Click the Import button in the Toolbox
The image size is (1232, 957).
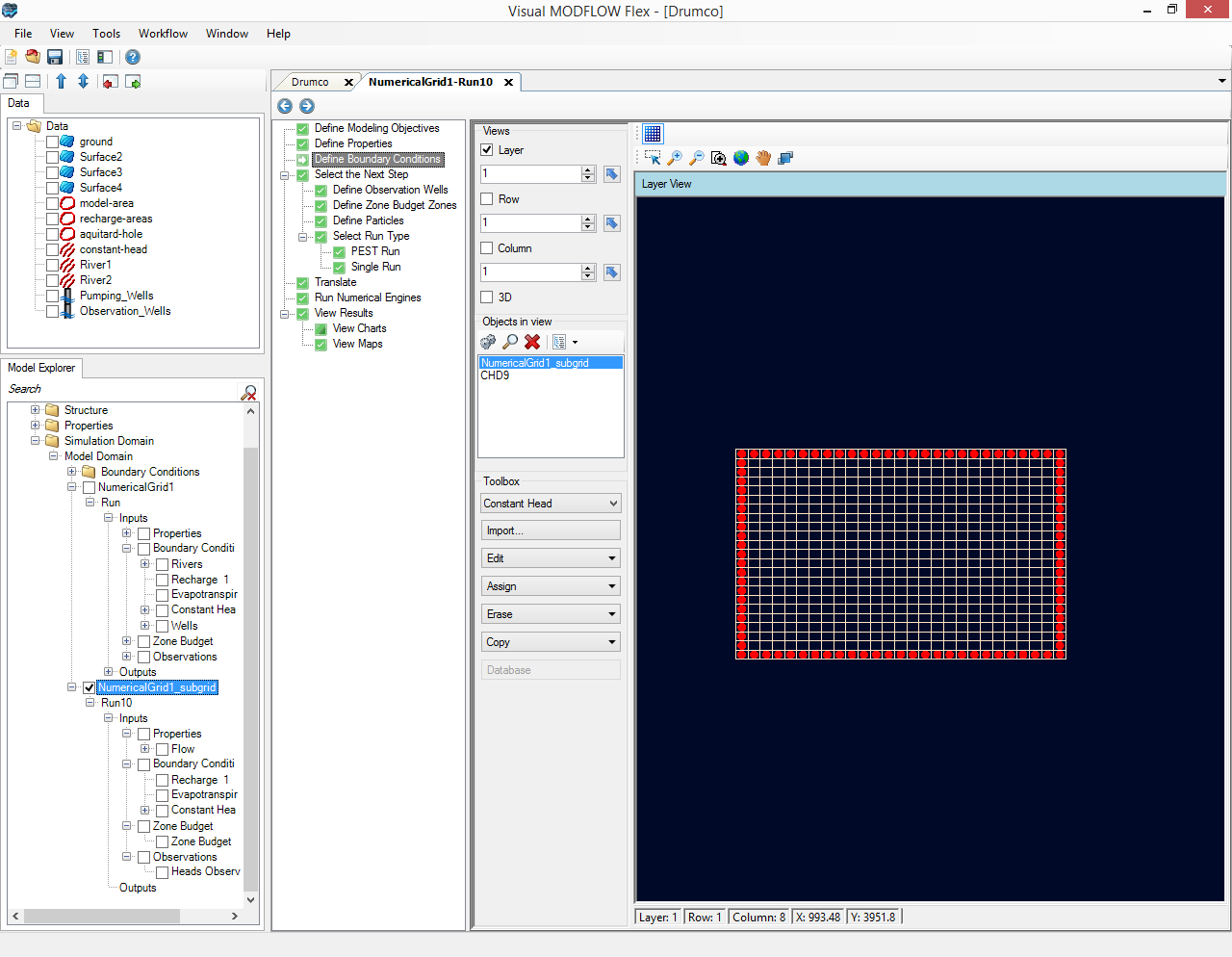click(550, 530)
